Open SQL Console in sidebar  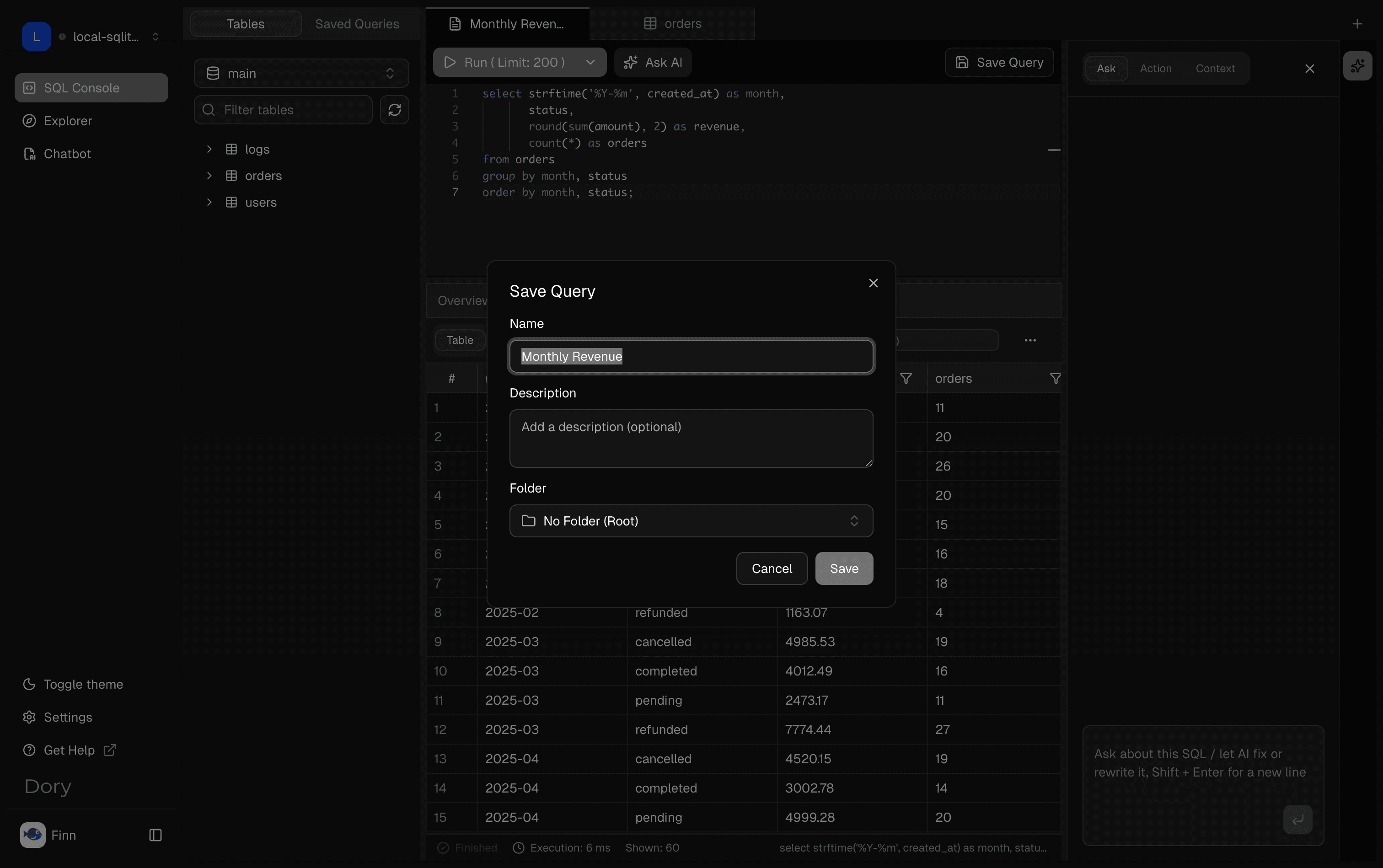click(x=91, y=88)
